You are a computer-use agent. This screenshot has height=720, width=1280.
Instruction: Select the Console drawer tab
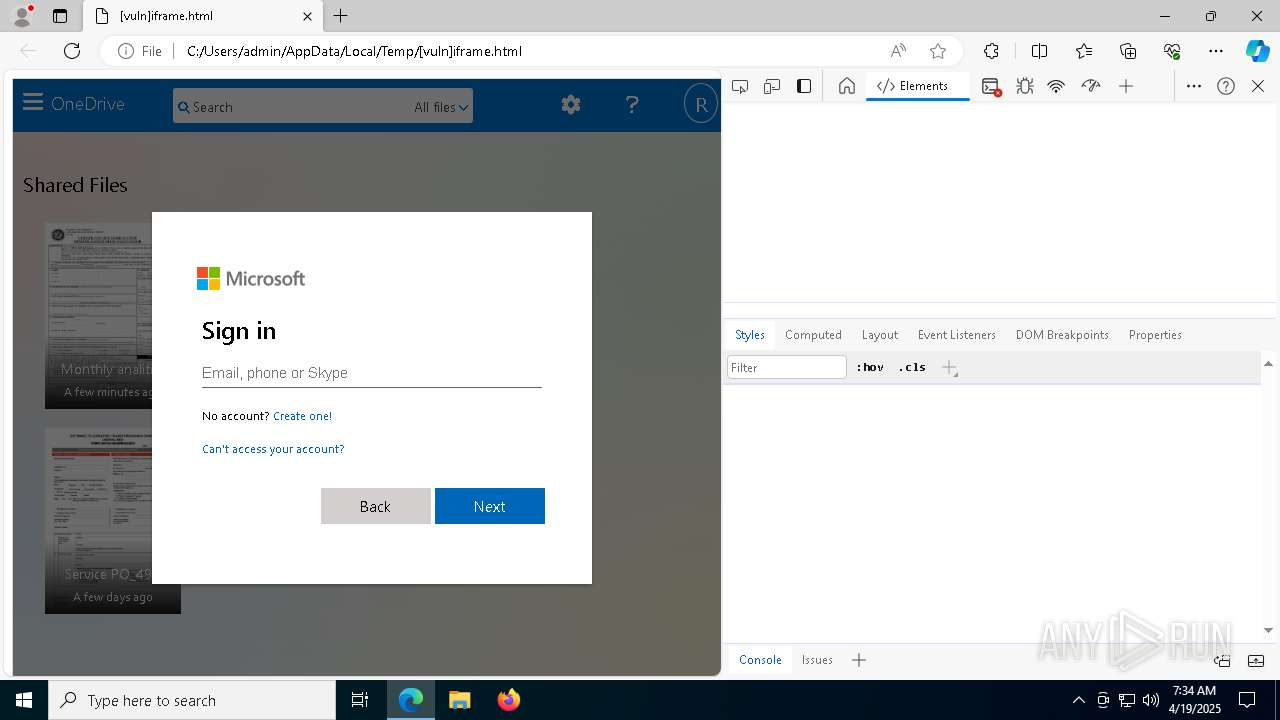(x=760, y=660)
